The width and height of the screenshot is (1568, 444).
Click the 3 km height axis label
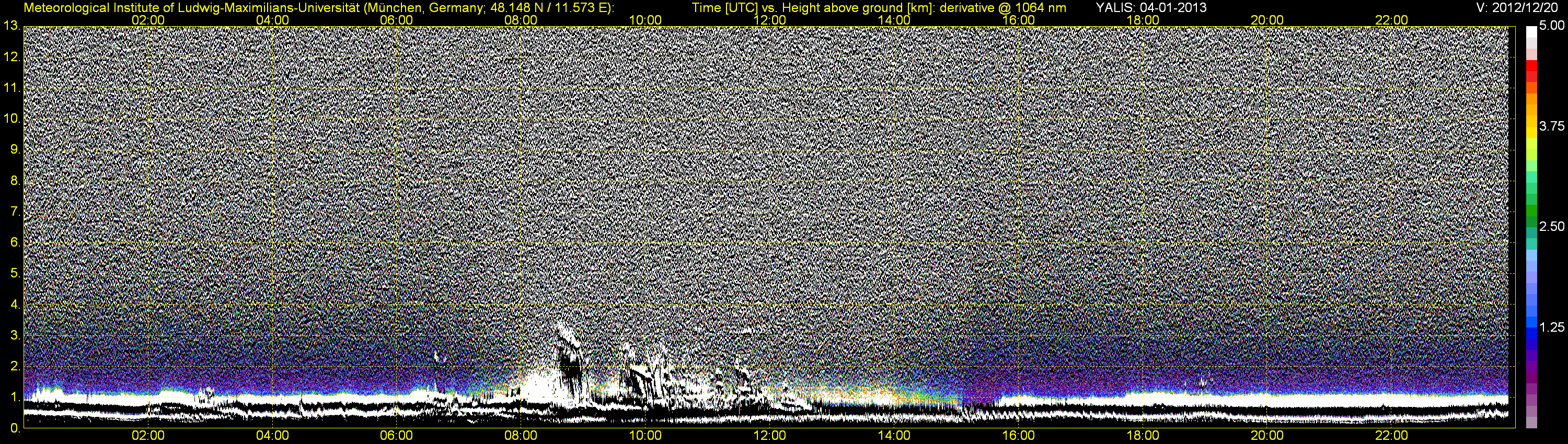click(x=15, y=335)
